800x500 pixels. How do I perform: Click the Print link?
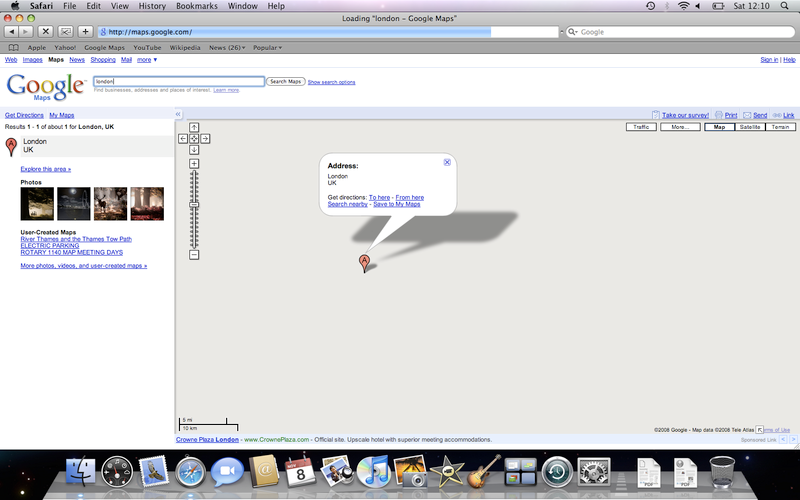coord(731,115)
